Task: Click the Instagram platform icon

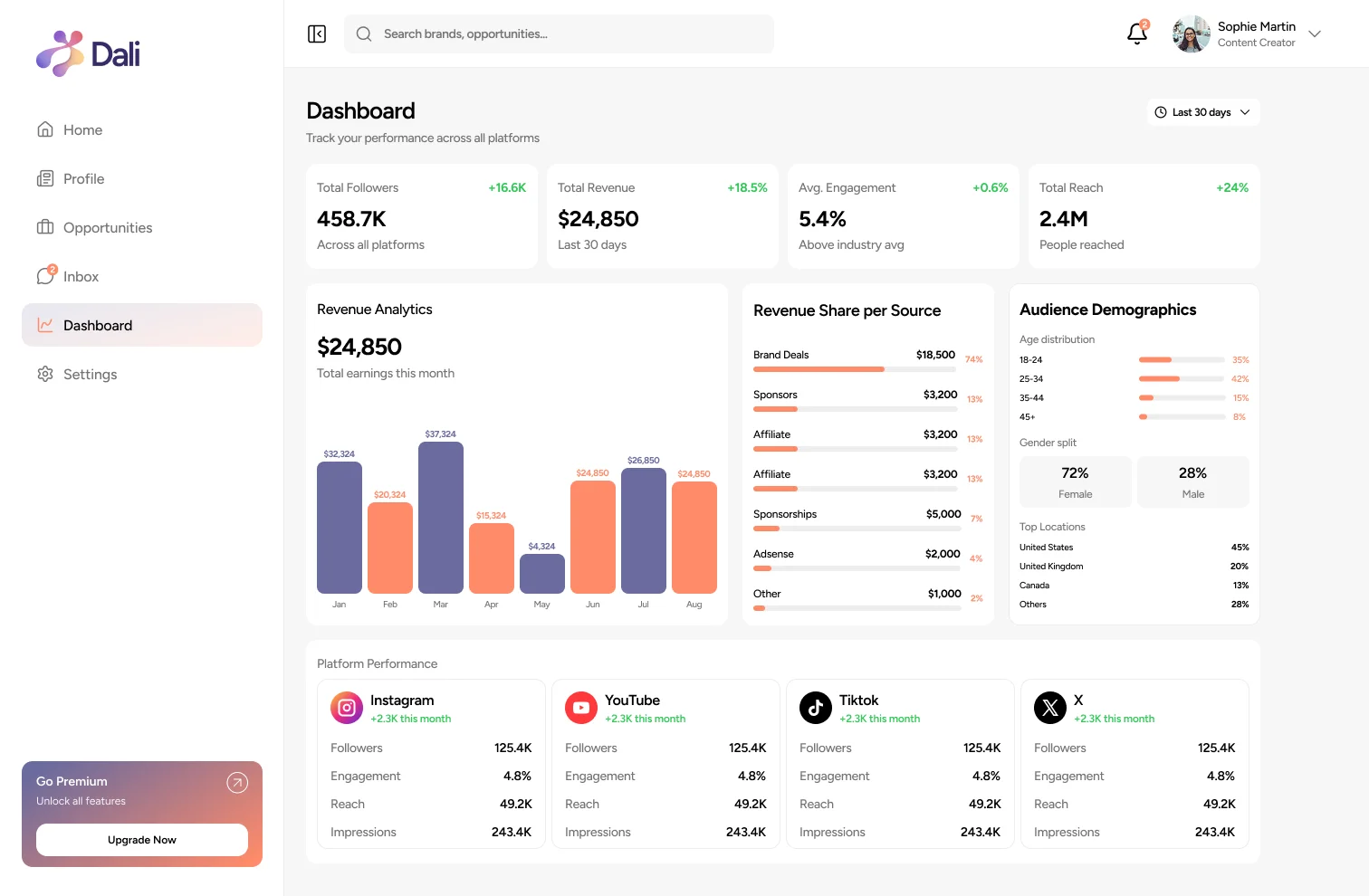Action: coord(346,708)
